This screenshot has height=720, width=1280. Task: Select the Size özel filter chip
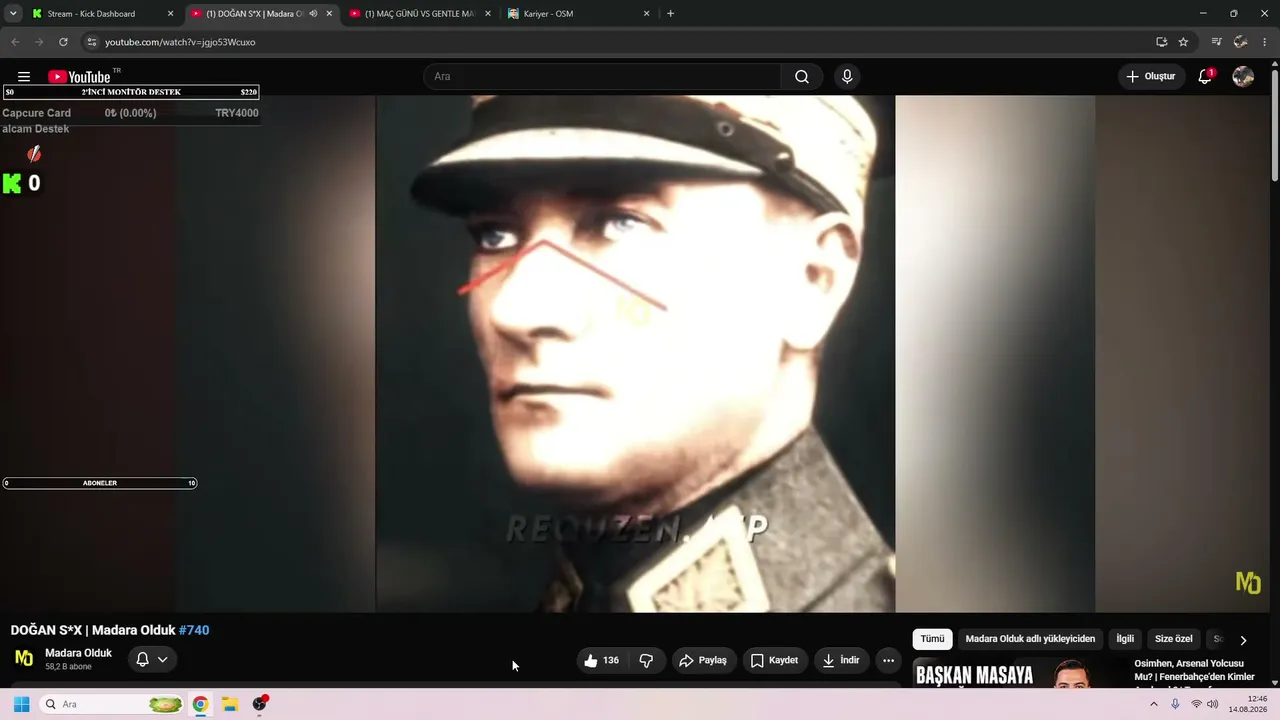(x=1174, y=639)
